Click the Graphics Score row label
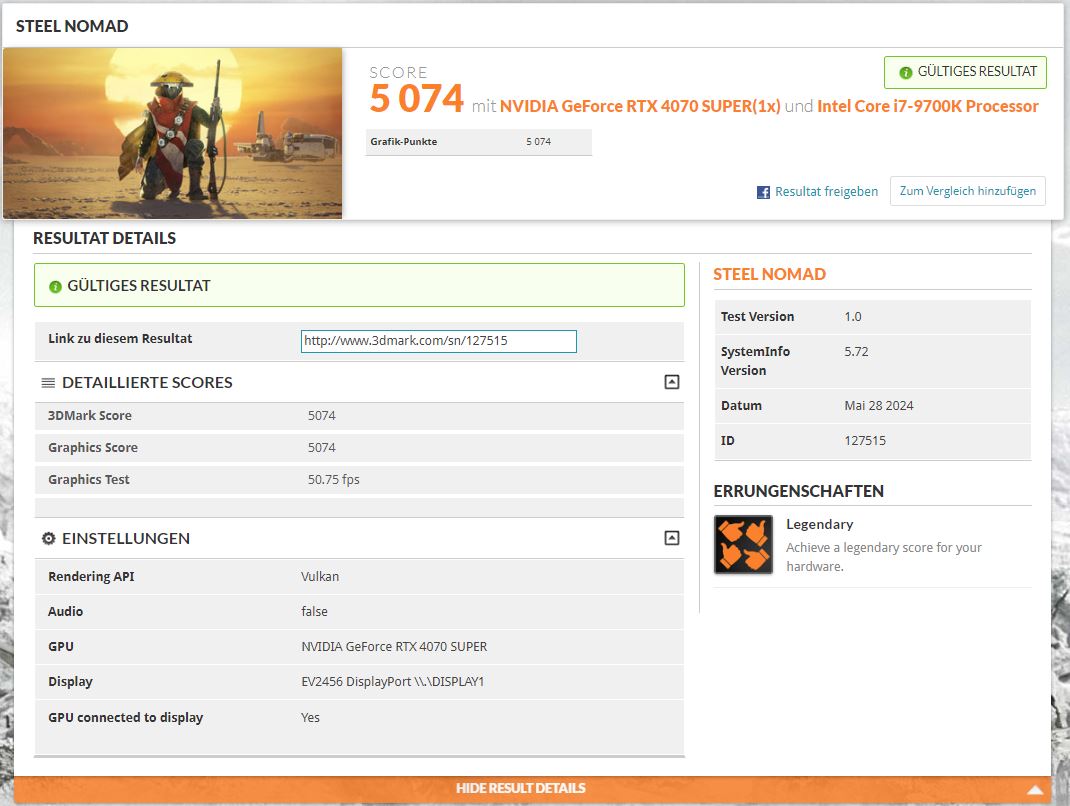 pyautogui.click(x=93, y=448)
